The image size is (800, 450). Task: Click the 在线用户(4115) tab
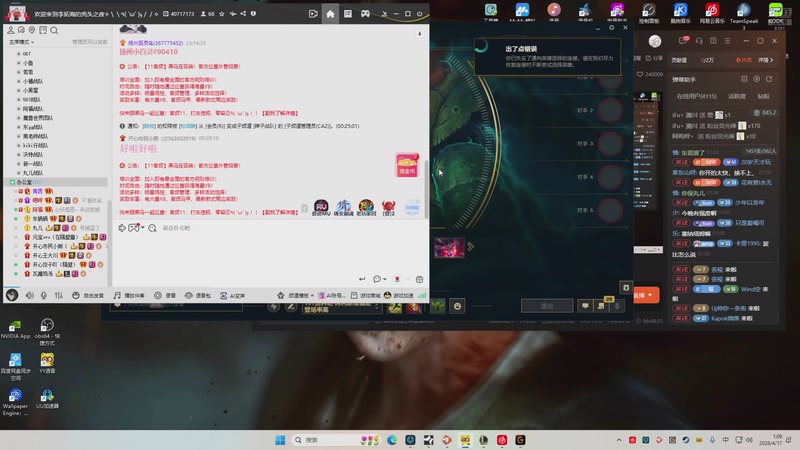tap(696, 96)
